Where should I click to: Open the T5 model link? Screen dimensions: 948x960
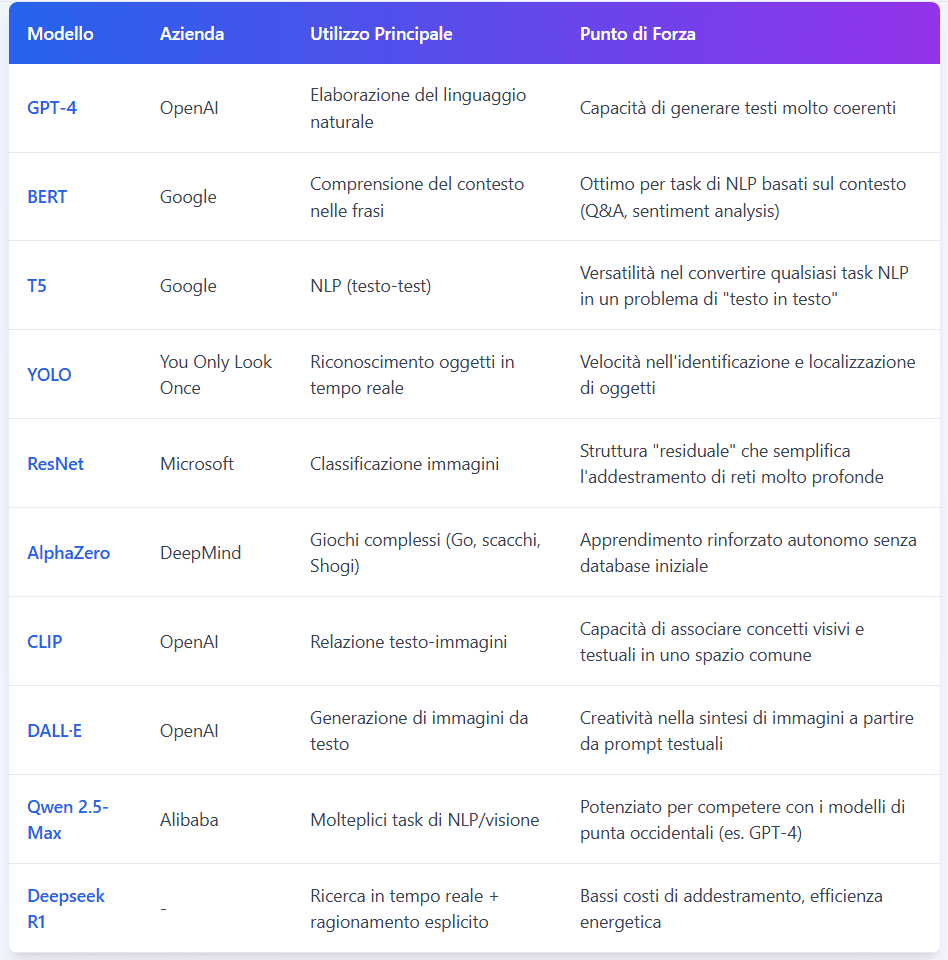click(x=37, y=285)
